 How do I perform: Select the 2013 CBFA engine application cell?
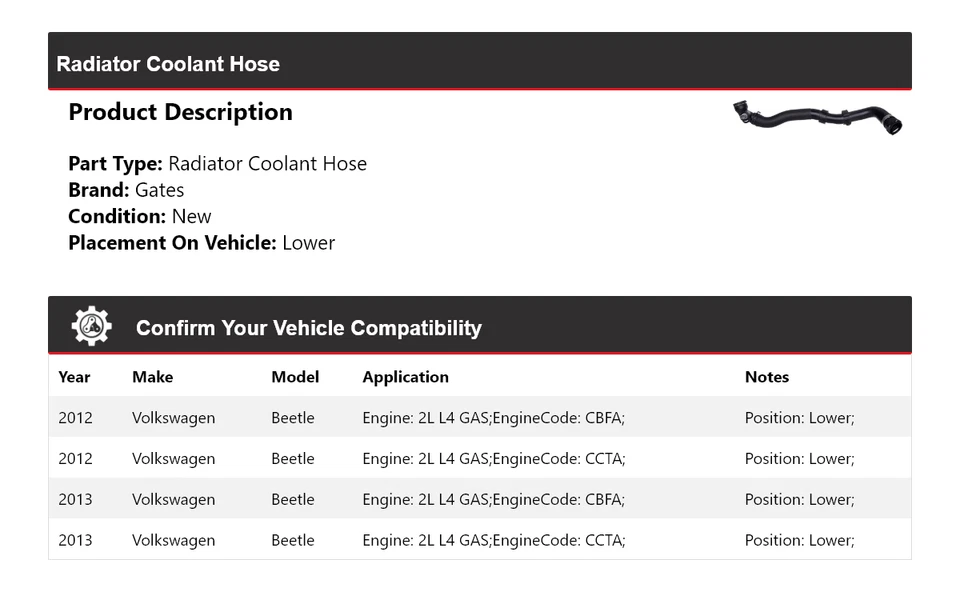pyautogui.click(x=493, y=500)
